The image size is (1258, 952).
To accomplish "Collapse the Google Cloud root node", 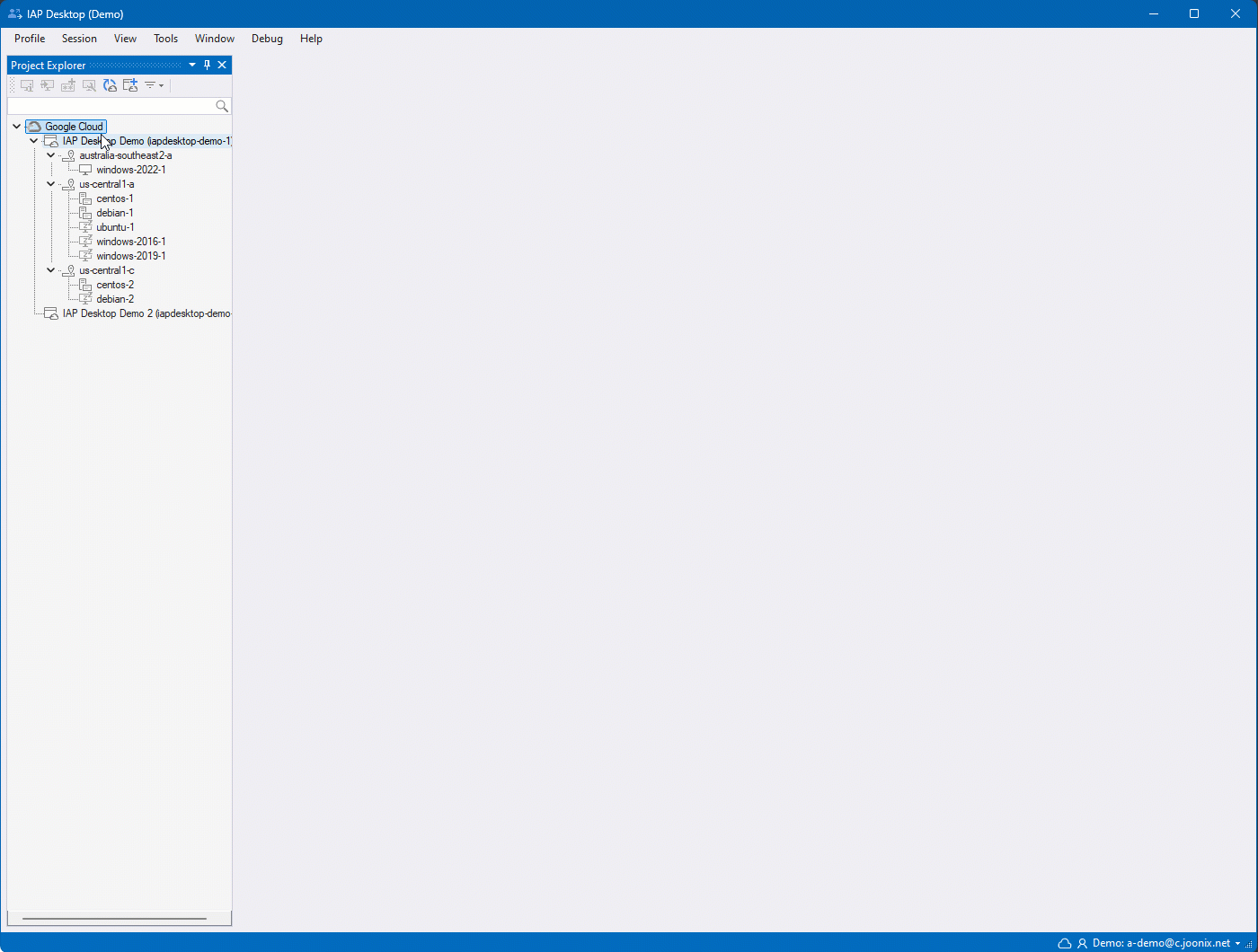I will tap(17, 127).
